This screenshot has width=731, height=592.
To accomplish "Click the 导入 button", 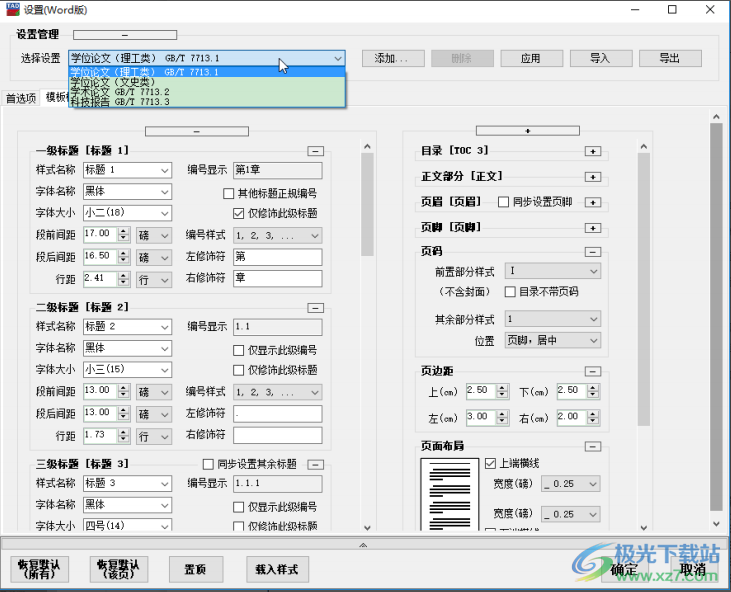I will coord(601,59).
